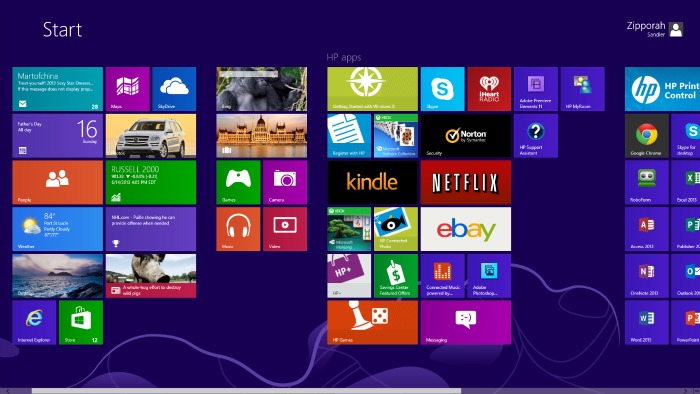Screen dimensions: 700x394
Task: Open the Calendar tile showing 16
Action: [x=58, y=136]
